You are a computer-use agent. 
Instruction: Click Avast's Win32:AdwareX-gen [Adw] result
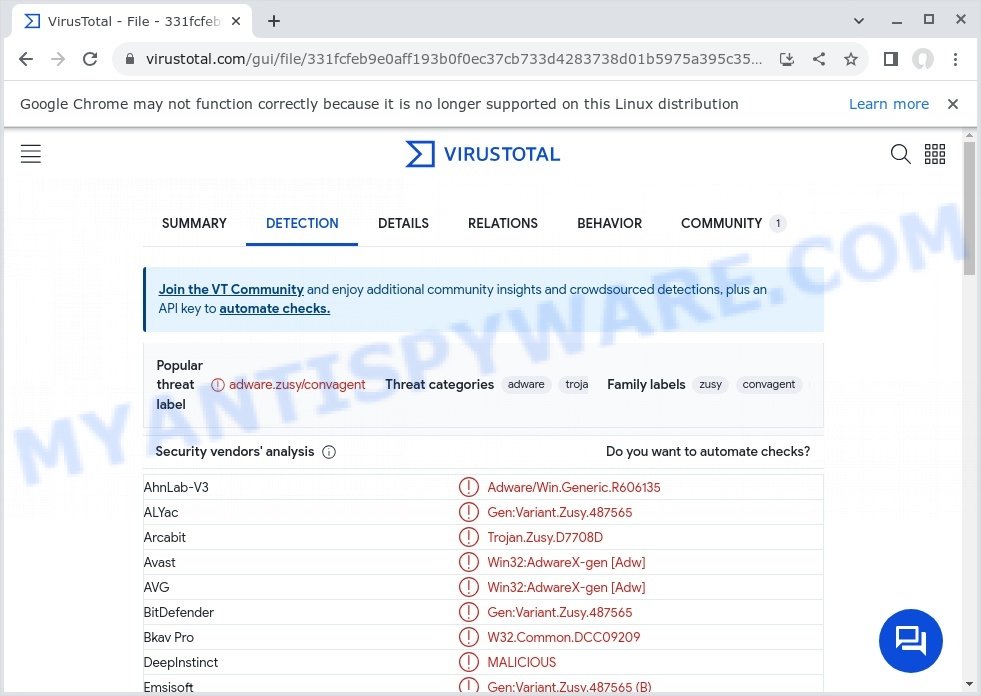pos(566,562)
